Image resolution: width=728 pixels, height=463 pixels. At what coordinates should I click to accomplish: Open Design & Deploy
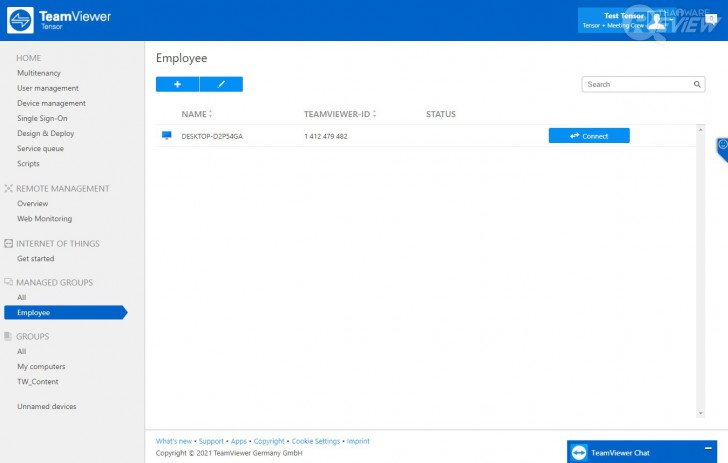pyautogui.click(x=46, y=133)
